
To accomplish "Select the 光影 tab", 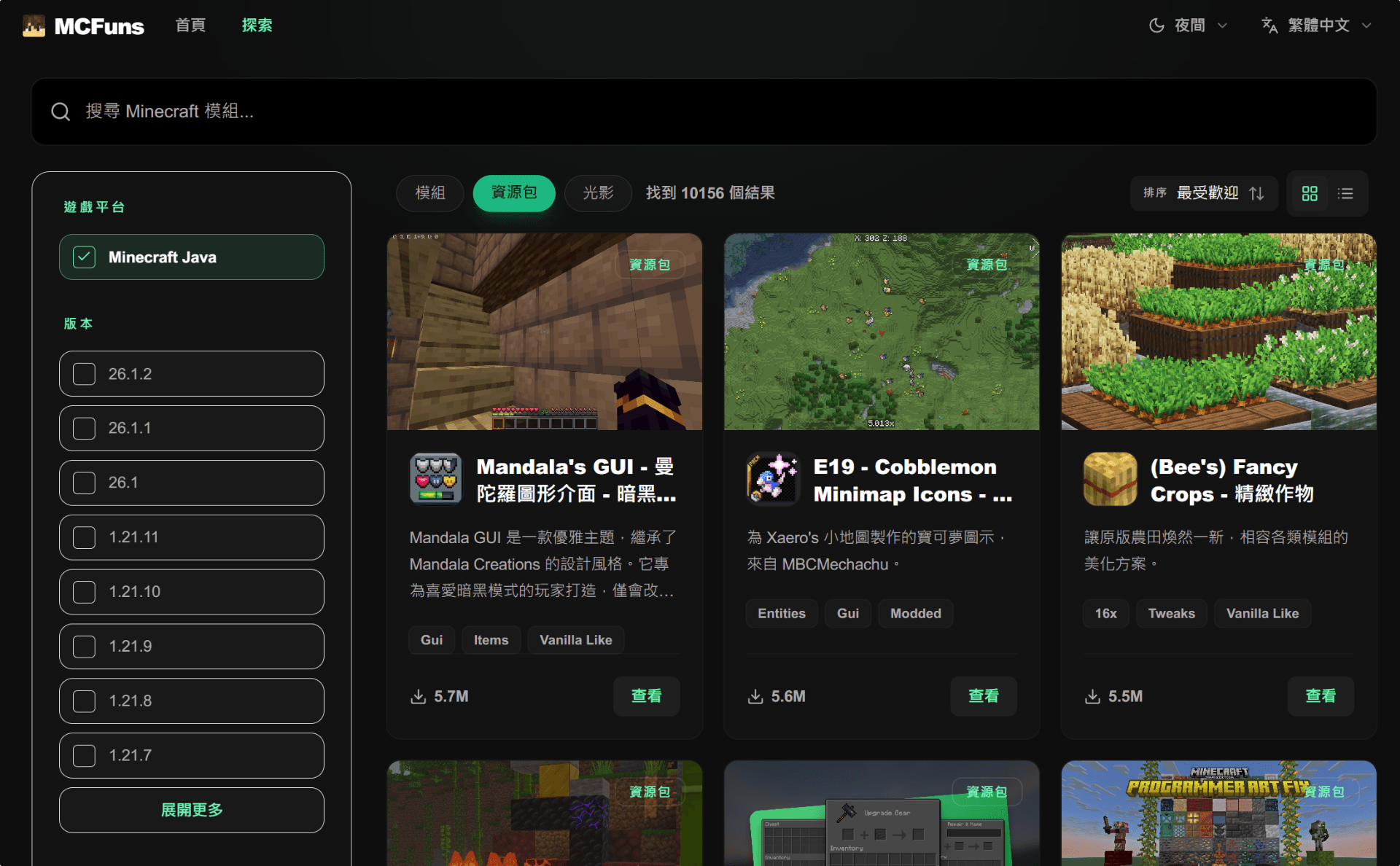I will point(598,193).
